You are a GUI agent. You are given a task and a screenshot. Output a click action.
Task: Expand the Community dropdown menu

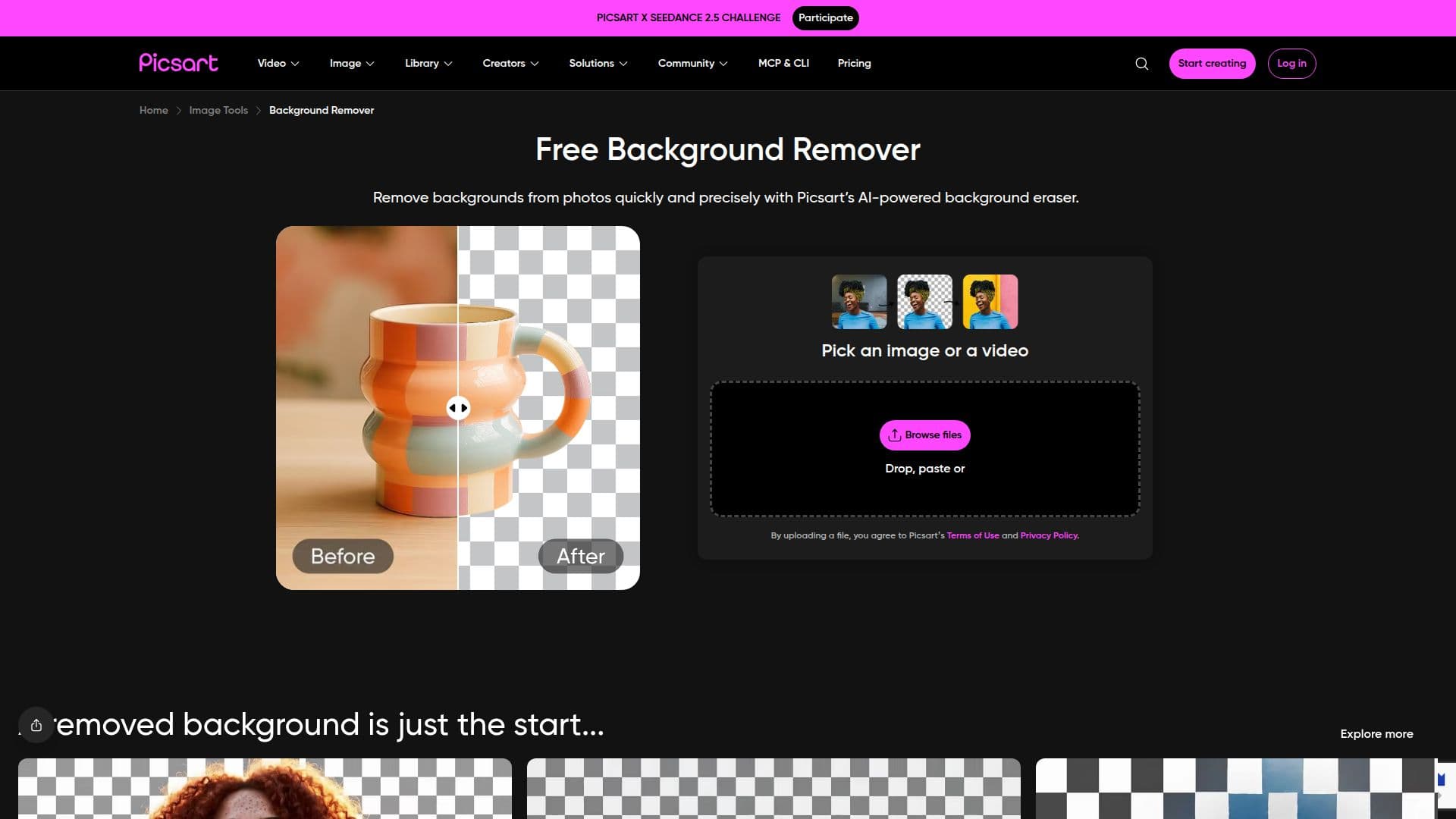(x=692, y=63)
